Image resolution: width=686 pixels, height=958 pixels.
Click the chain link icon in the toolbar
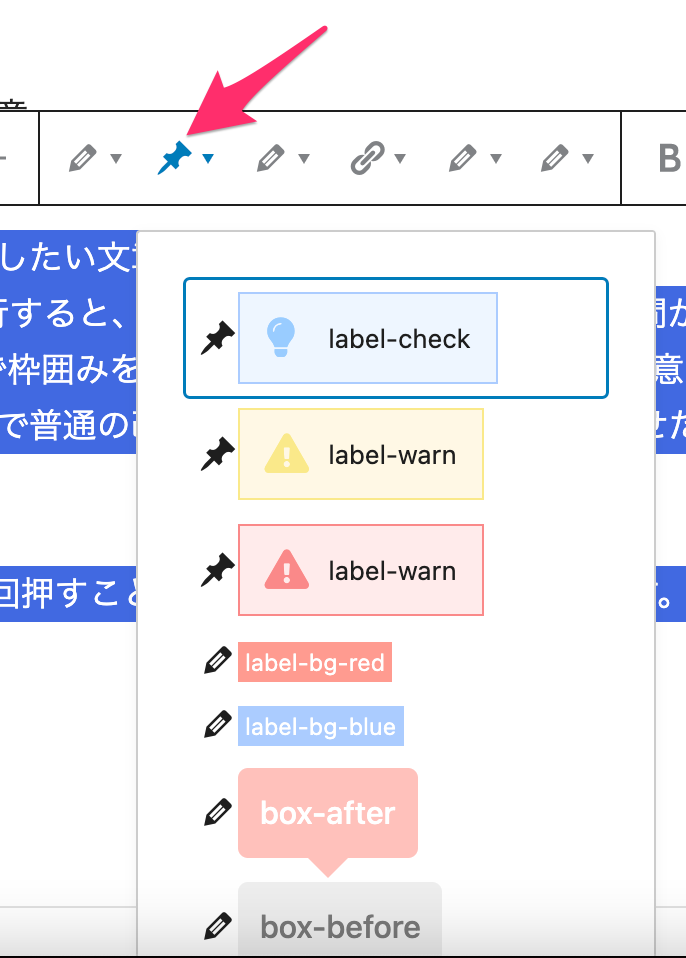[x=368, y=158]
